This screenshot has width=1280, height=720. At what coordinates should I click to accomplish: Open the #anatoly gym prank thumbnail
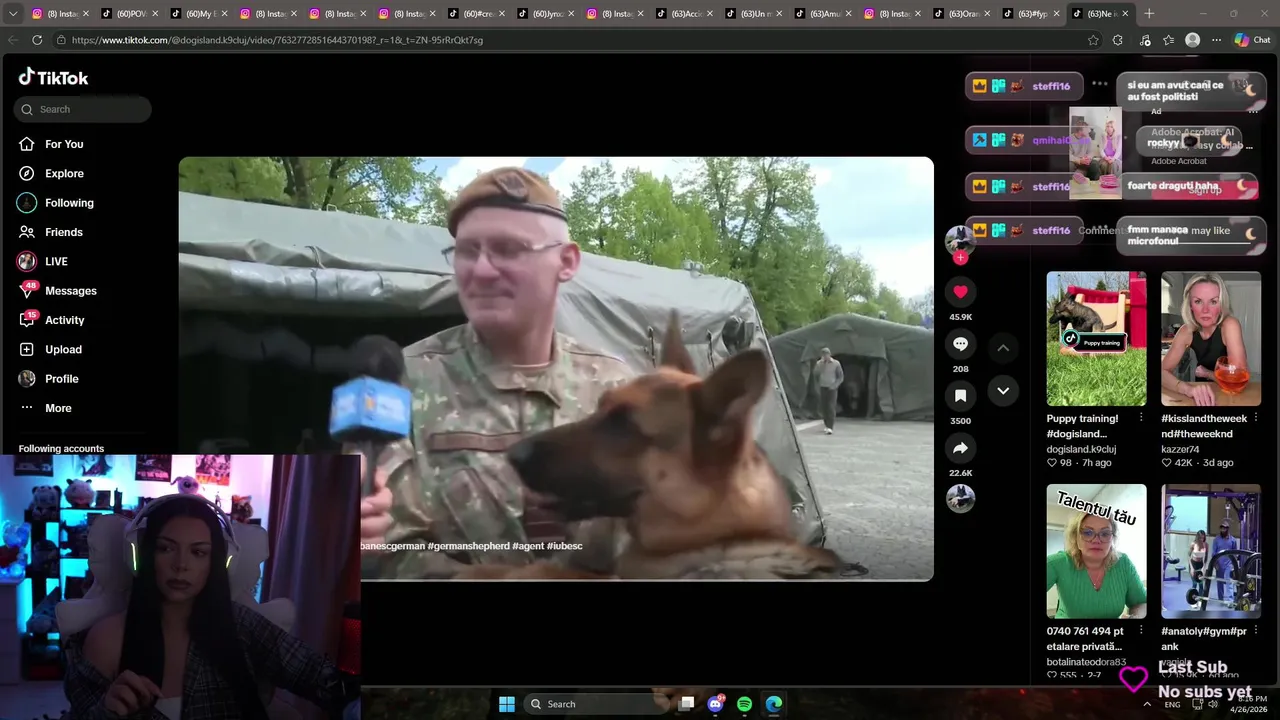1211,552
